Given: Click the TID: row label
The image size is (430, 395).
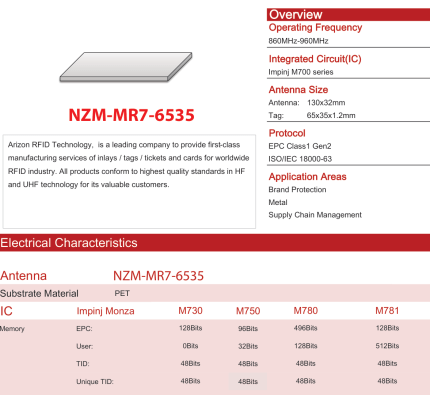Looking at the screenshot, I should (x=83, y=364).
